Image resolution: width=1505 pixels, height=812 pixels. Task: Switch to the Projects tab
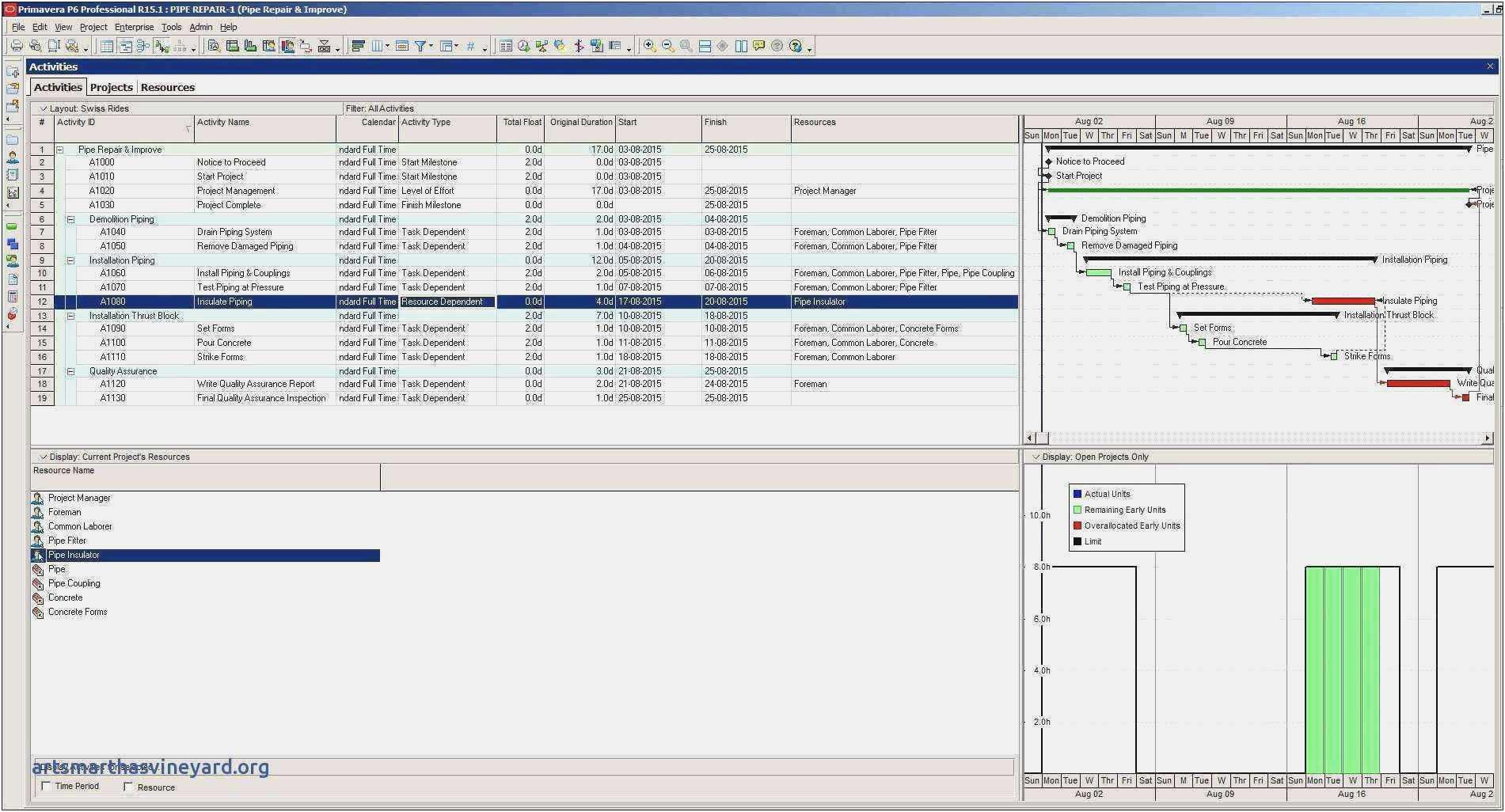(111, 87)
